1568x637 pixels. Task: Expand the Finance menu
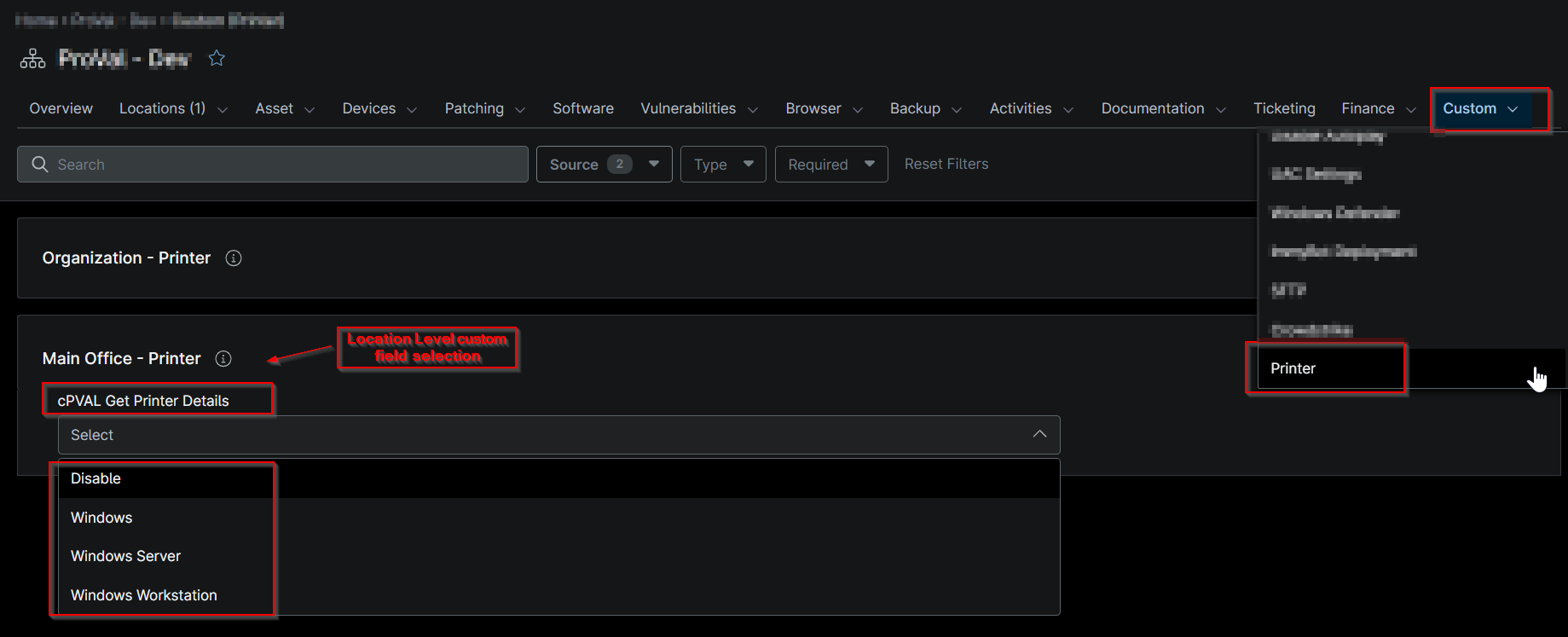tap(1379, 108)
